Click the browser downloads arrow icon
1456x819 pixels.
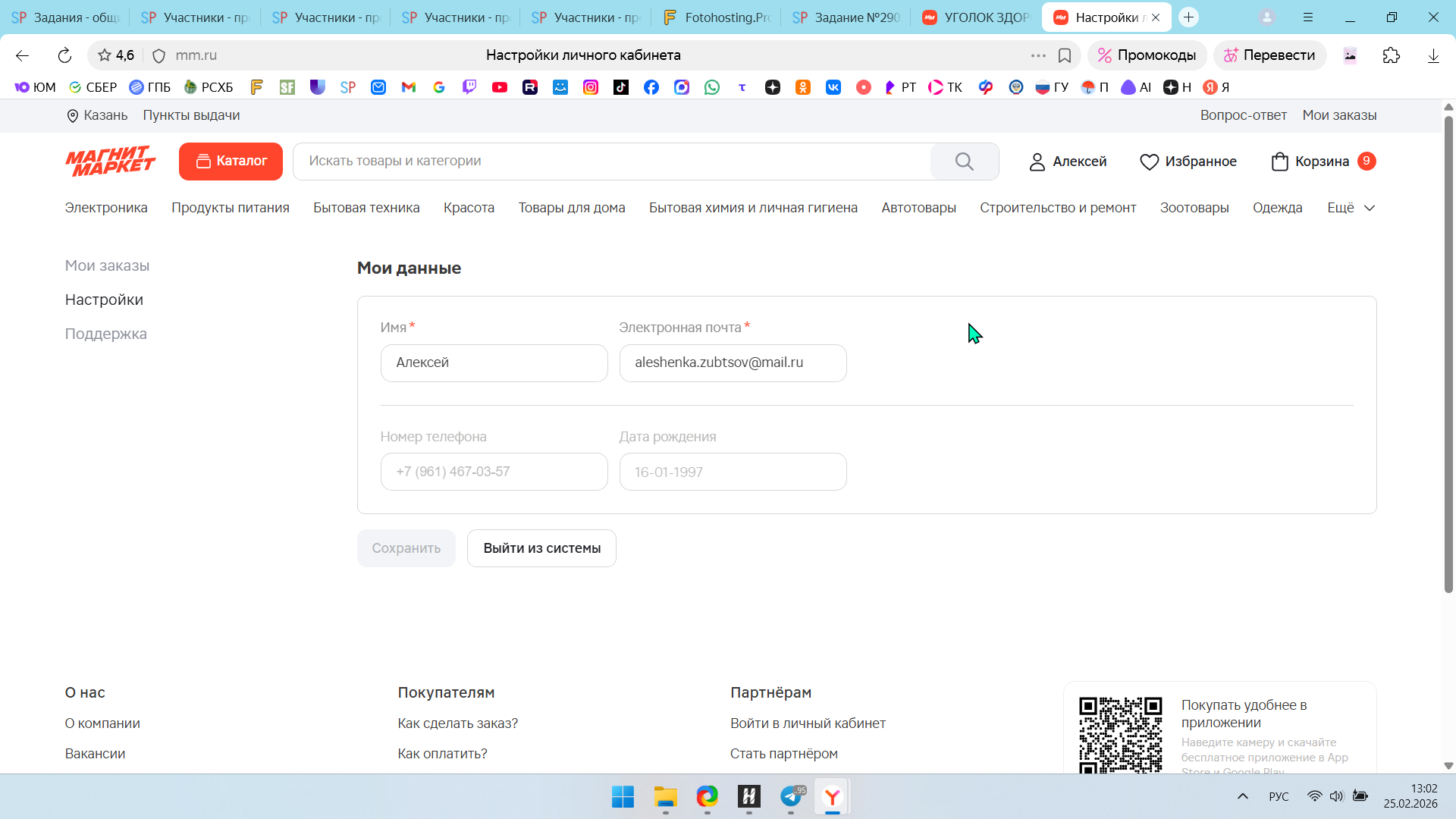tap(1433, 55)
